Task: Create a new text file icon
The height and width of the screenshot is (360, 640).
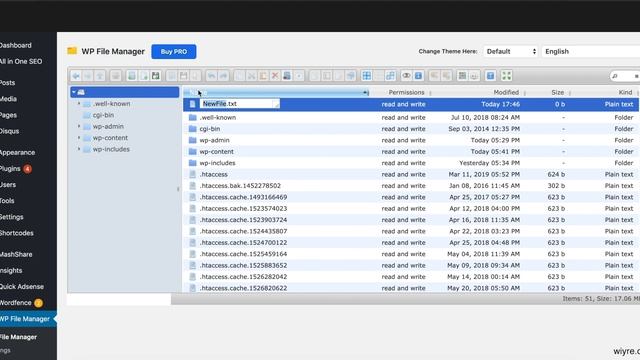Action: coord(144,76)
